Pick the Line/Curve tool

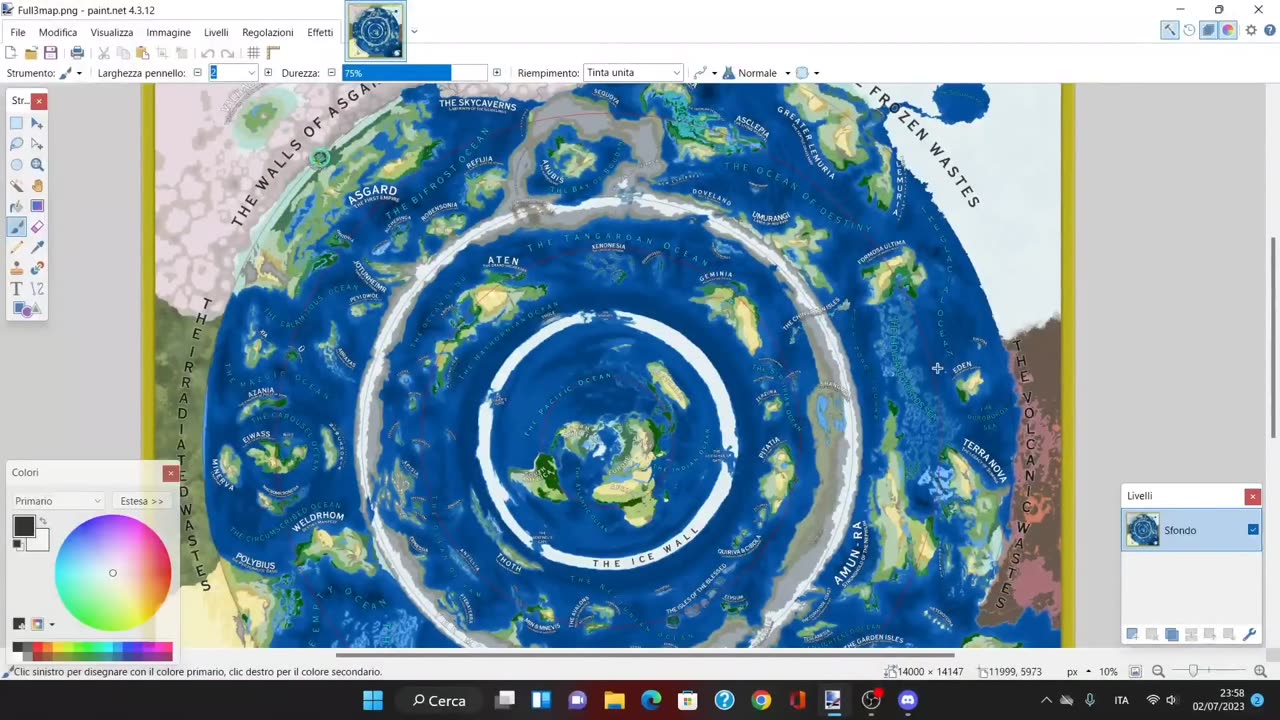coord(37,289)
